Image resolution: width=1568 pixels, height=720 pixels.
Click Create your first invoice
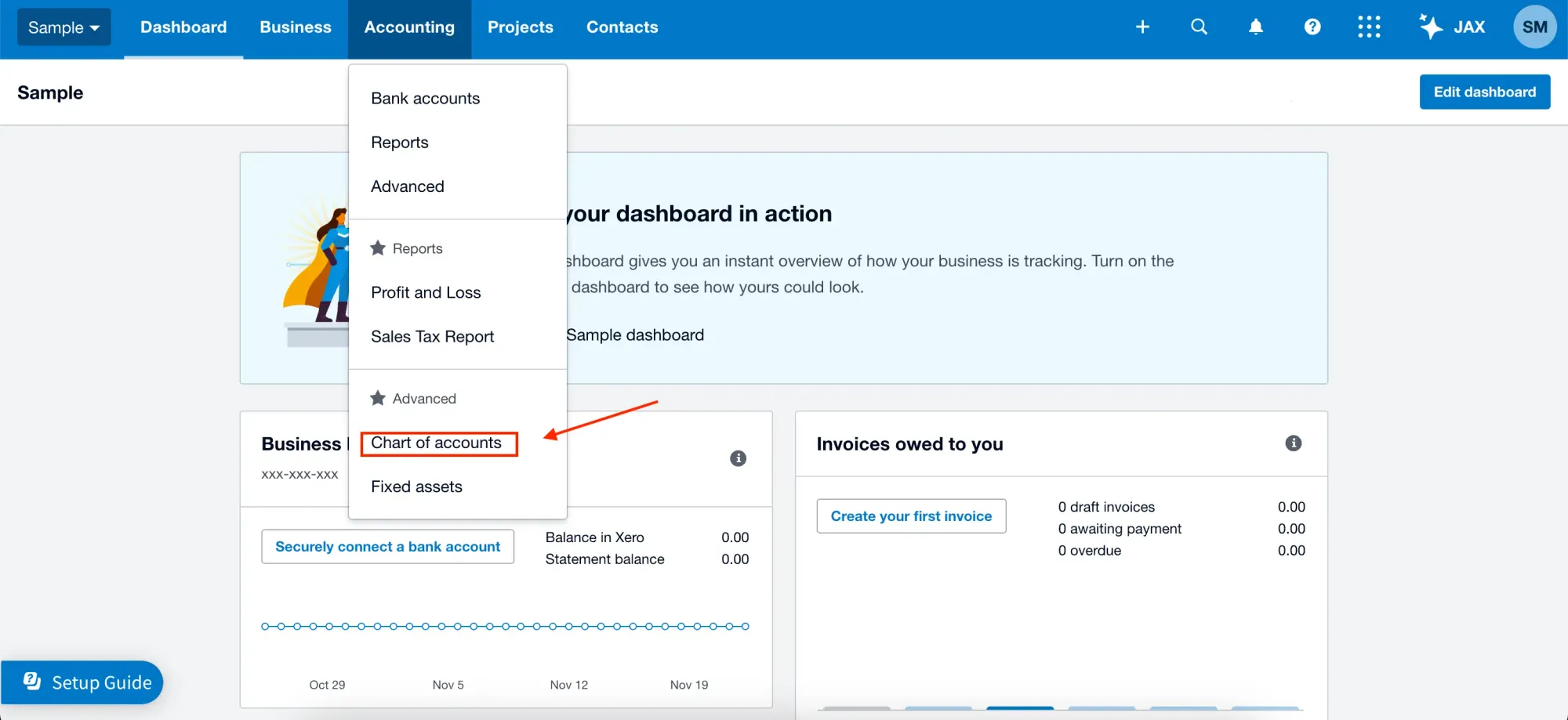911,516
